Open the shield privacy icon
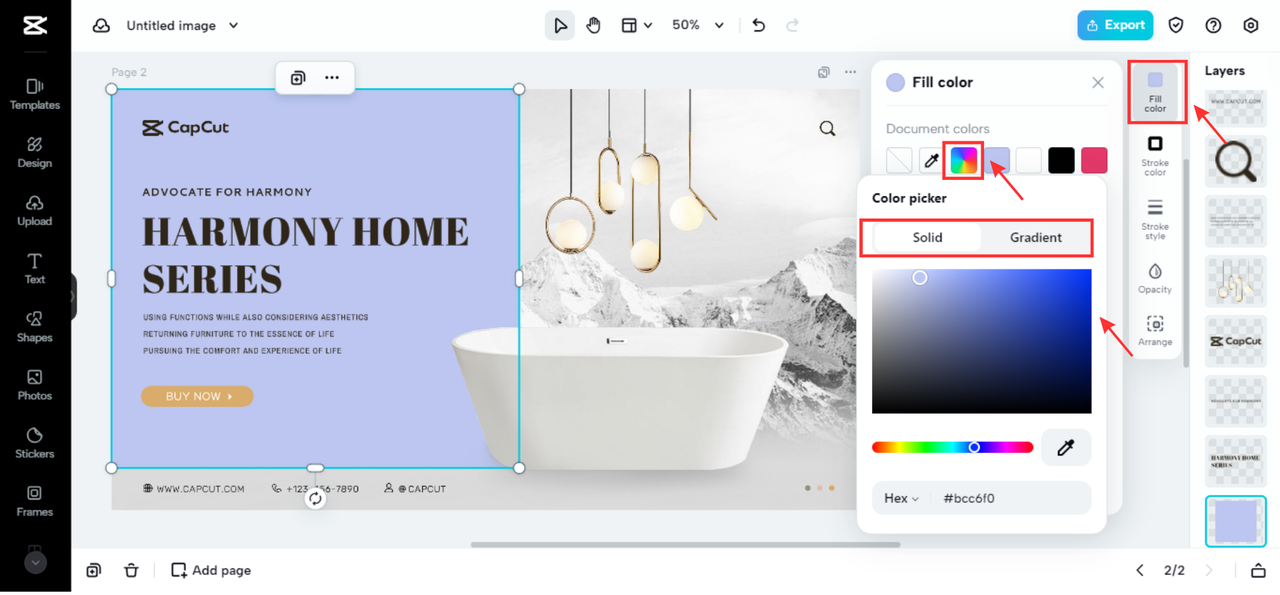Screen dimensions: 1280x595 pos(1176,25)
